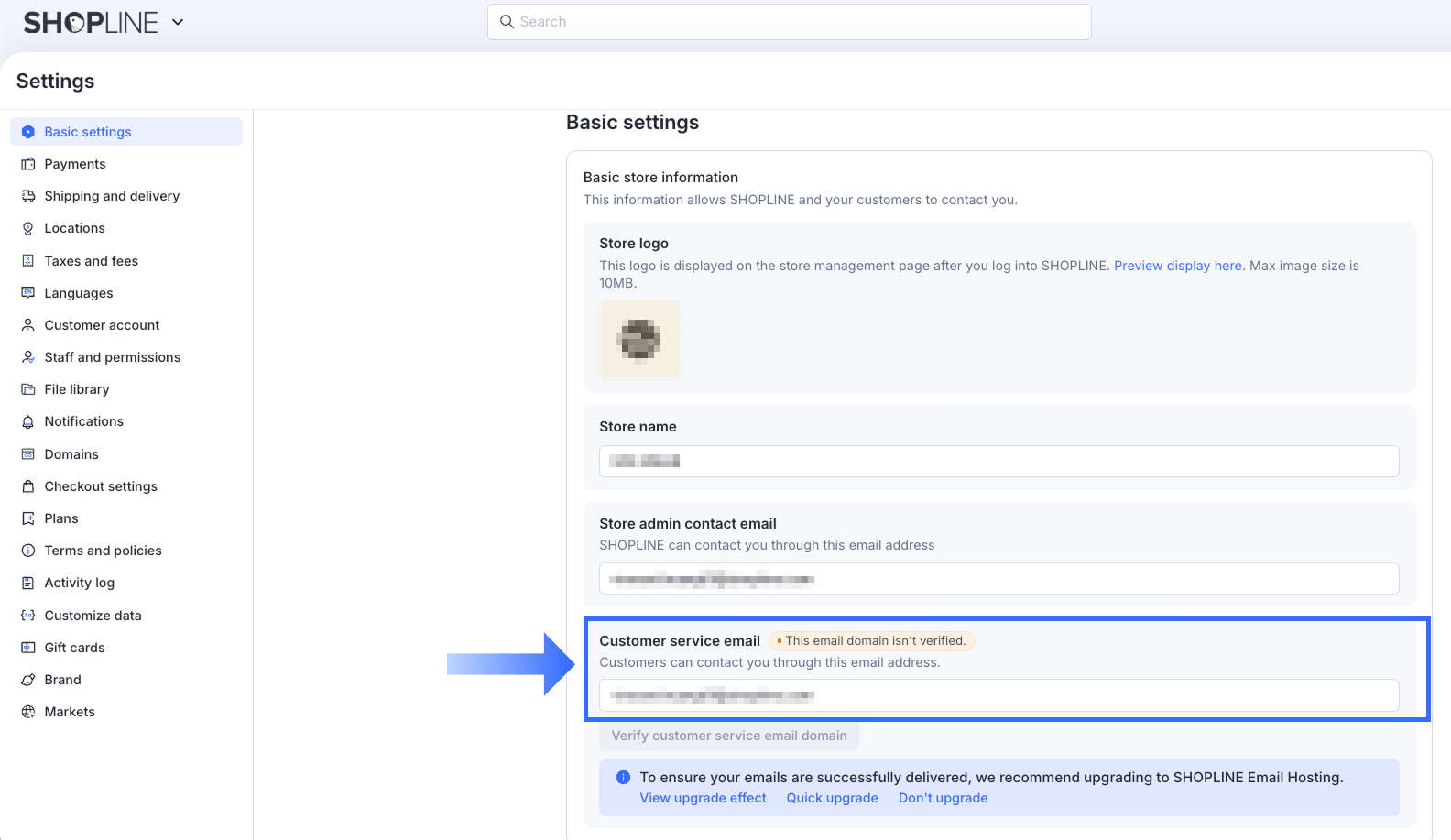Image resolution: width=1451 pixels, height=840 pixels.
Task: Click the Payments sidebar icon
Action: coord(28,164)
